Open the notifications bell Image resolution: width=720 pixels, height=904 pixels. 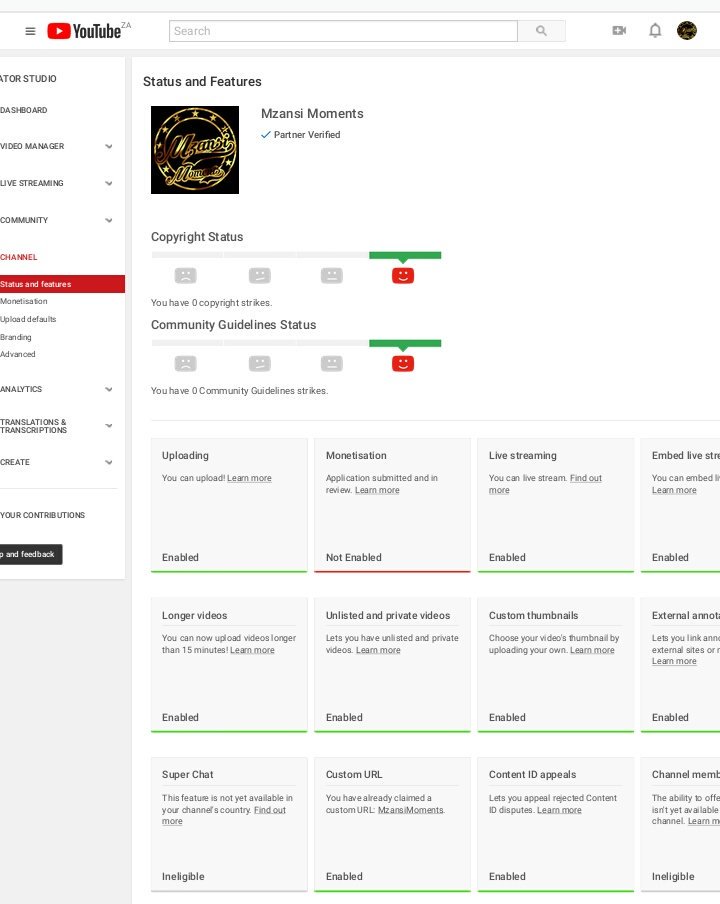[x=655, y=31]
